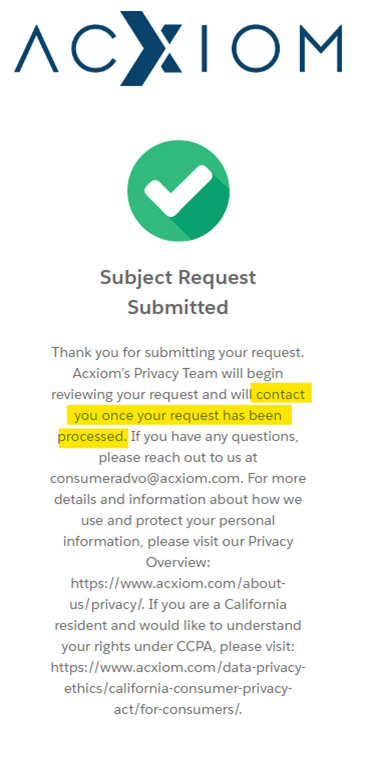The height and width of the screenshot is (759, 371).
Task: Click the highlighted word 'processed.'
Action: [x=93, y=437]
